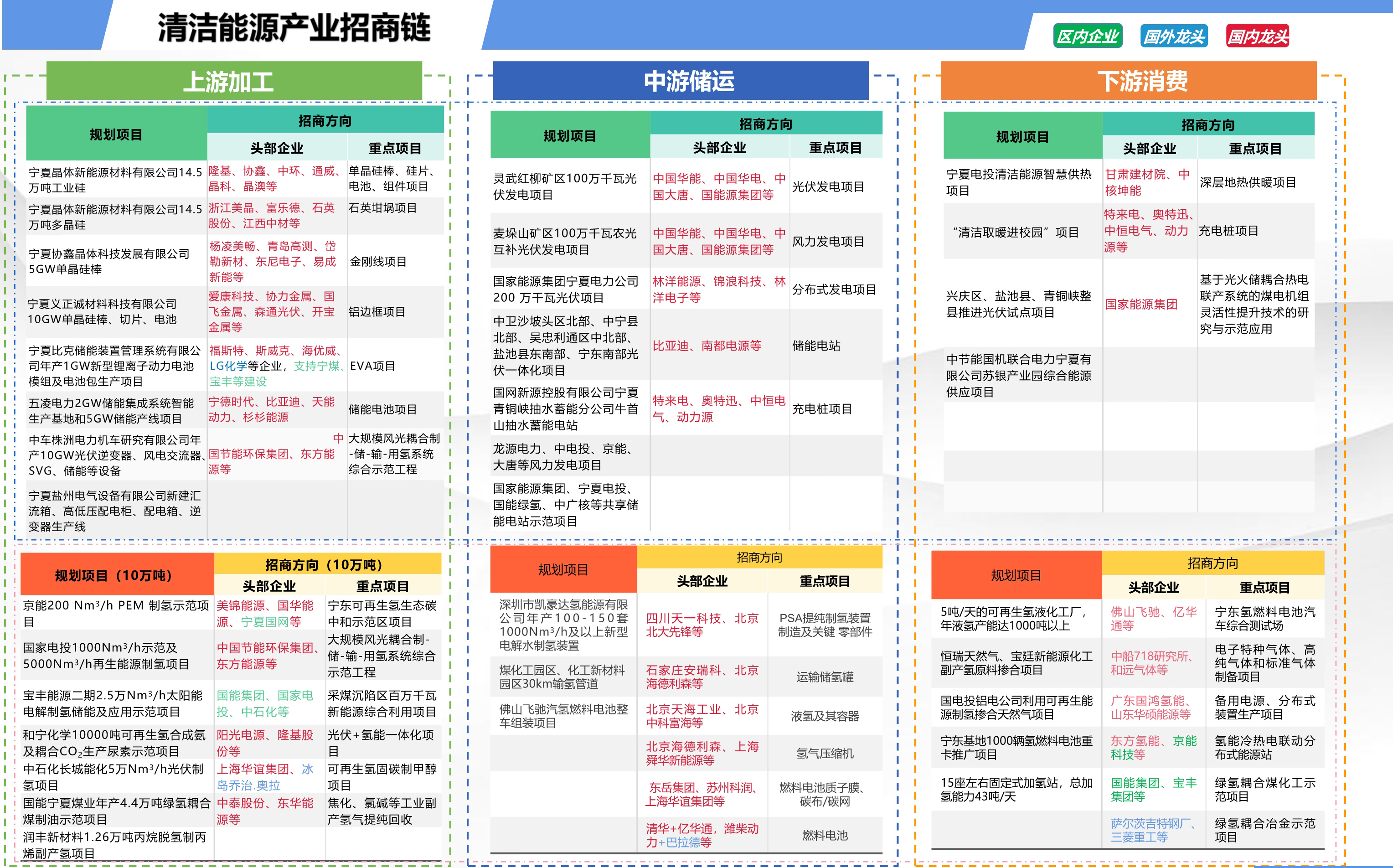Click 绿氢耦合冶金示范项目 cell
Screen dimensions: 1393x868
(x=1265, y=830)
